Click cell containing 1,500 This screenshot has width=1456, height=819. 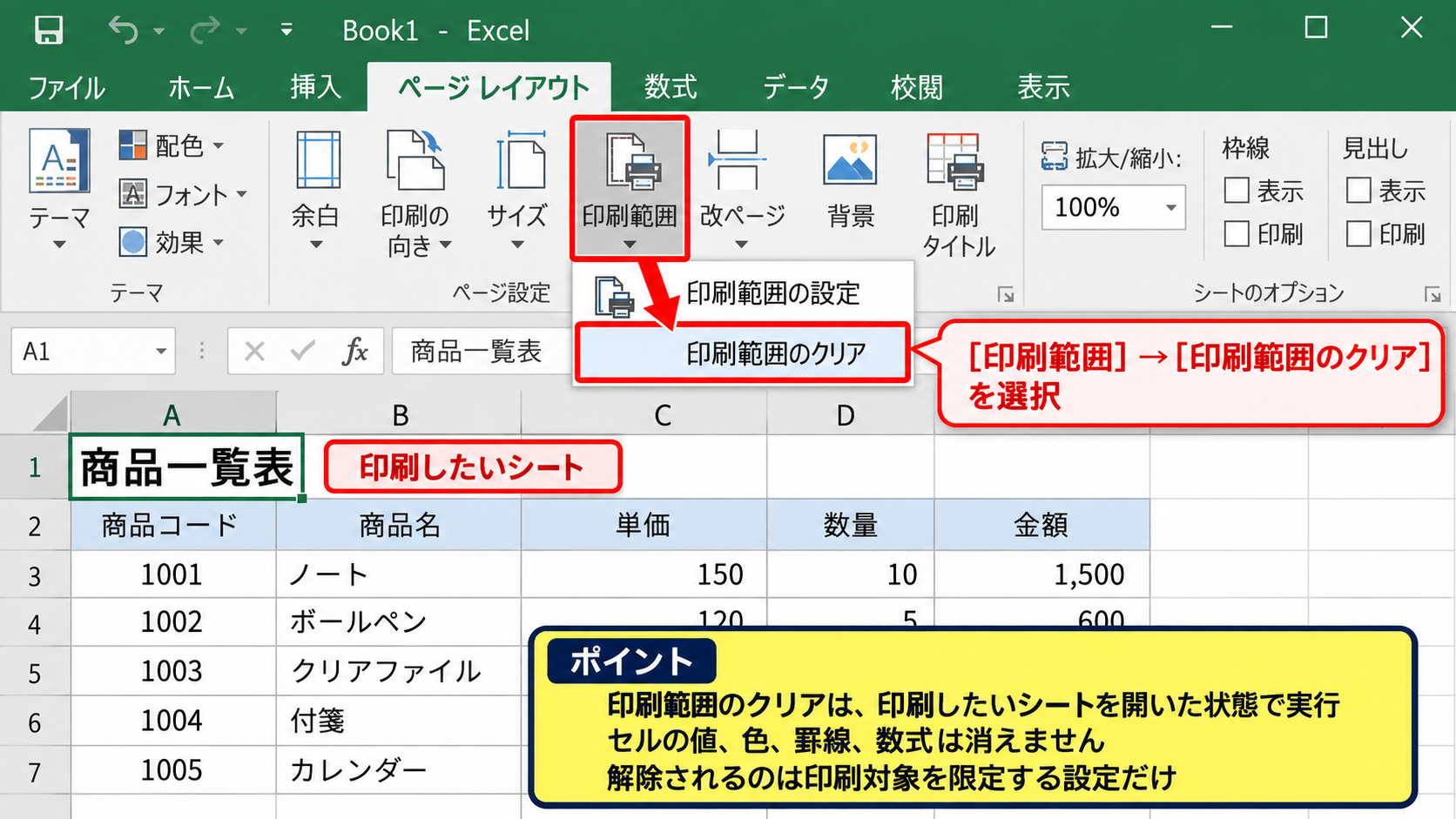1042,574
